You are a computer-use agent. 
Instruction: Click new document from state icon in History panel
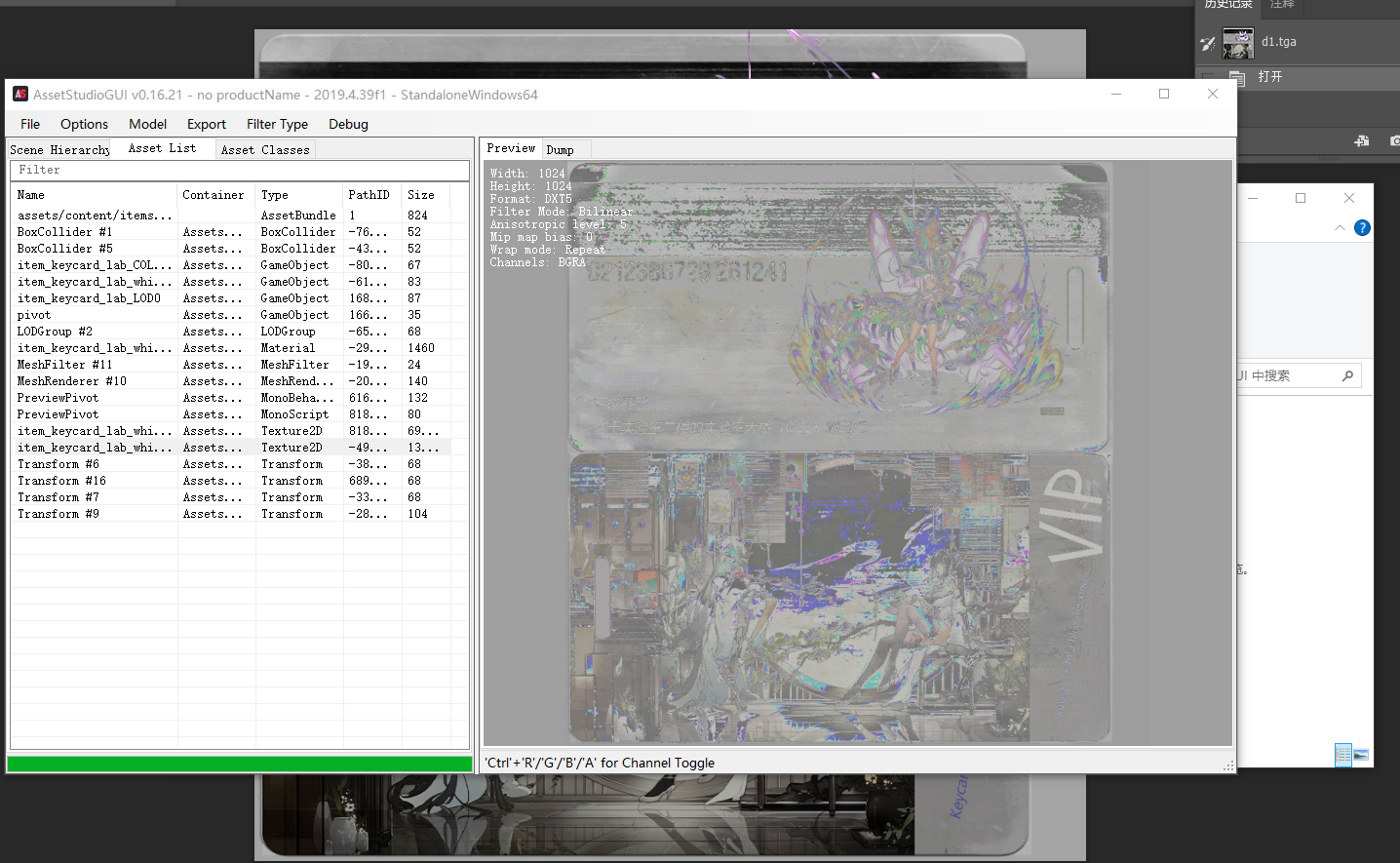(x=1362, y=141)
